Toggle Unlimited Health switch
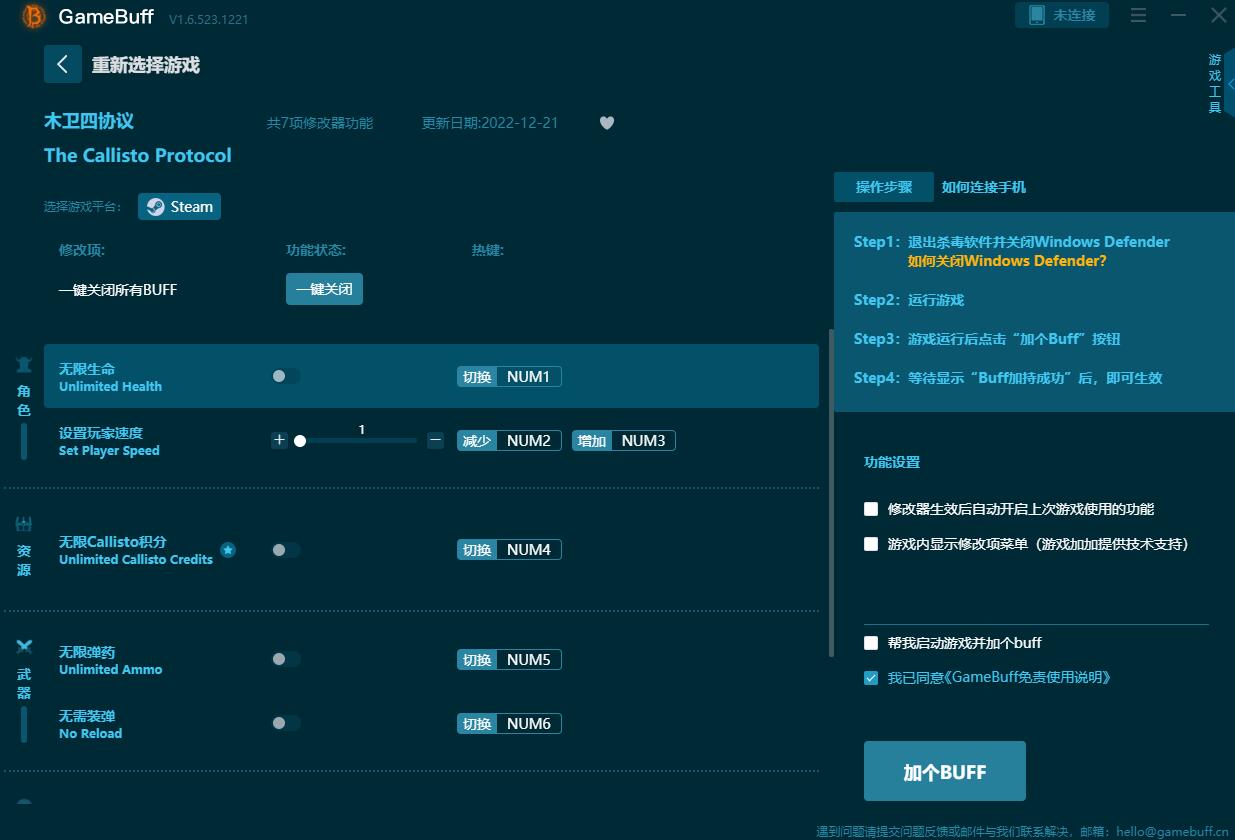 pyautogui.click(x=286, y=376)
